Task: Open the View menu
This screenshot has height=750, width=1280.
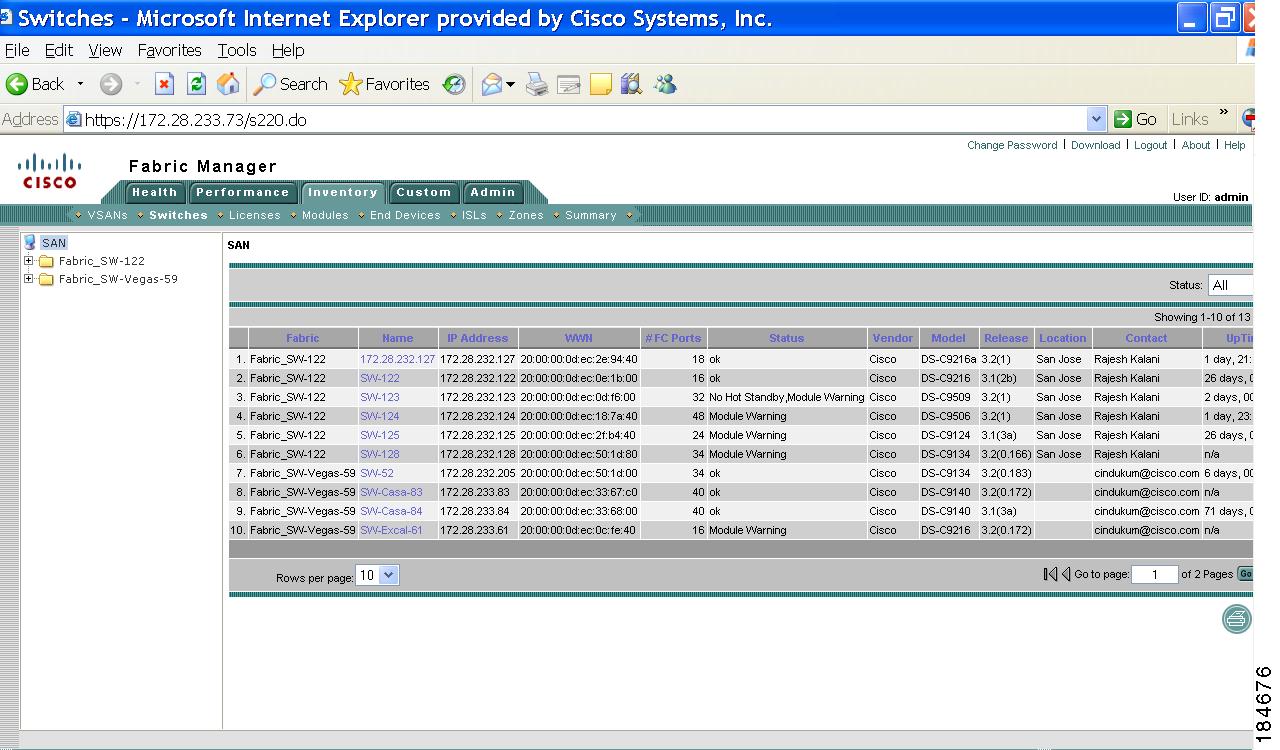Action: [105, 50]
